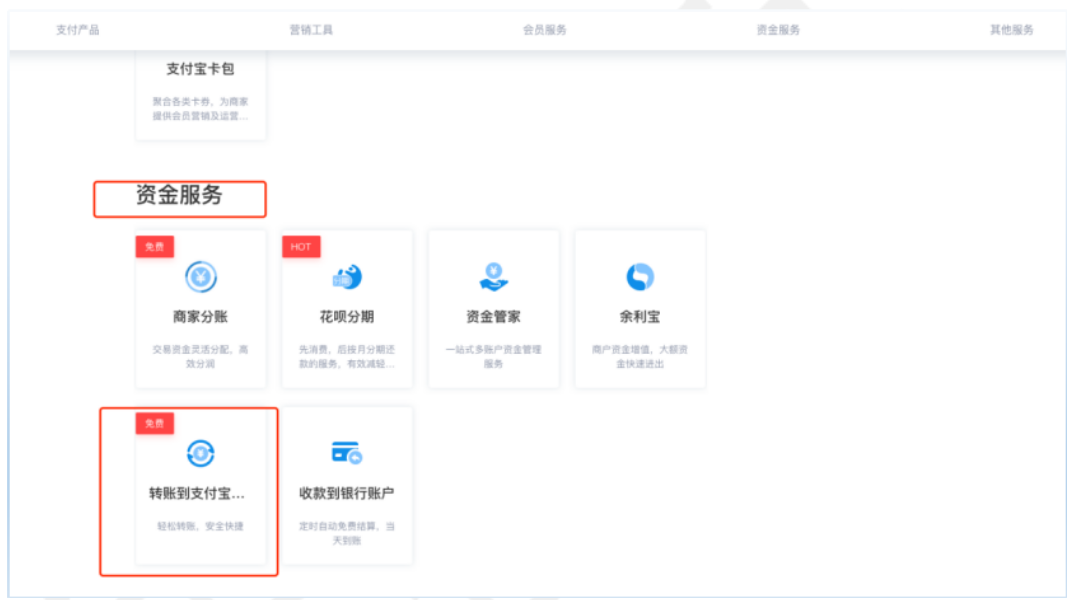Select the 会员服务 tab
This screenshot has width=1078, height=600.
544,30
